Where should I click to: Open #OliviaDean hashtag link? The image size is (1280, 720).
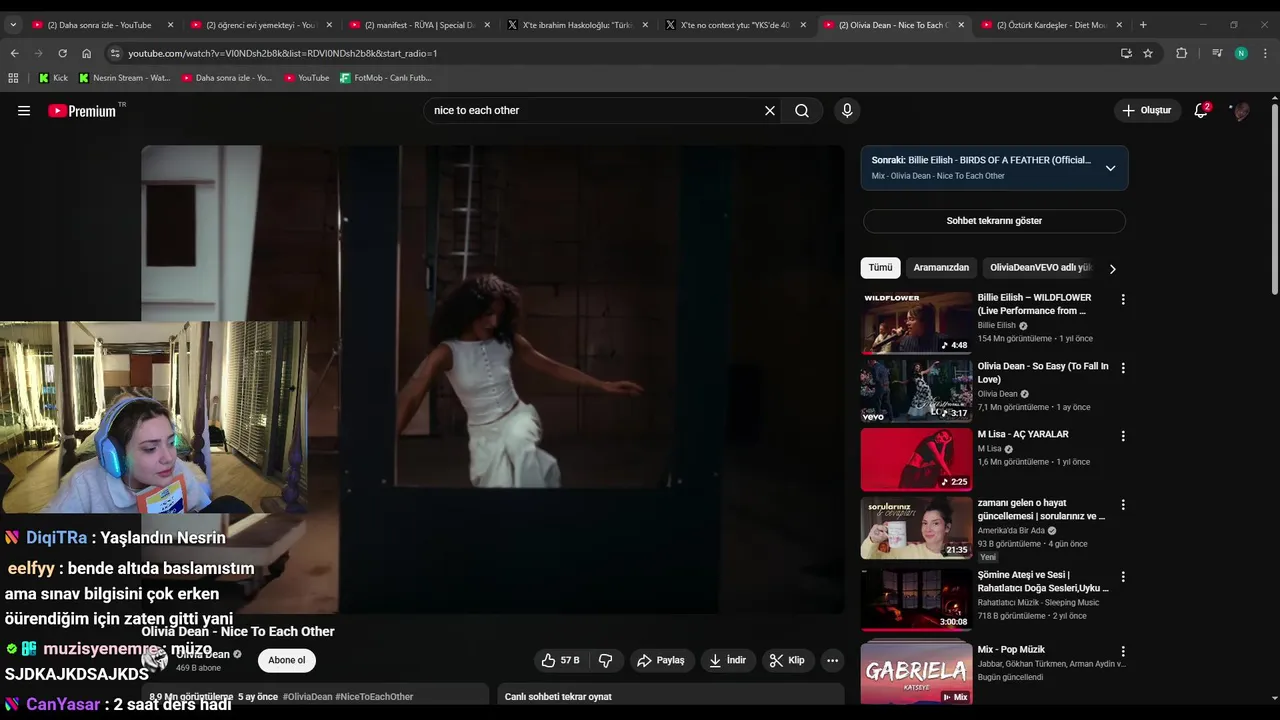tap(308, 697)
